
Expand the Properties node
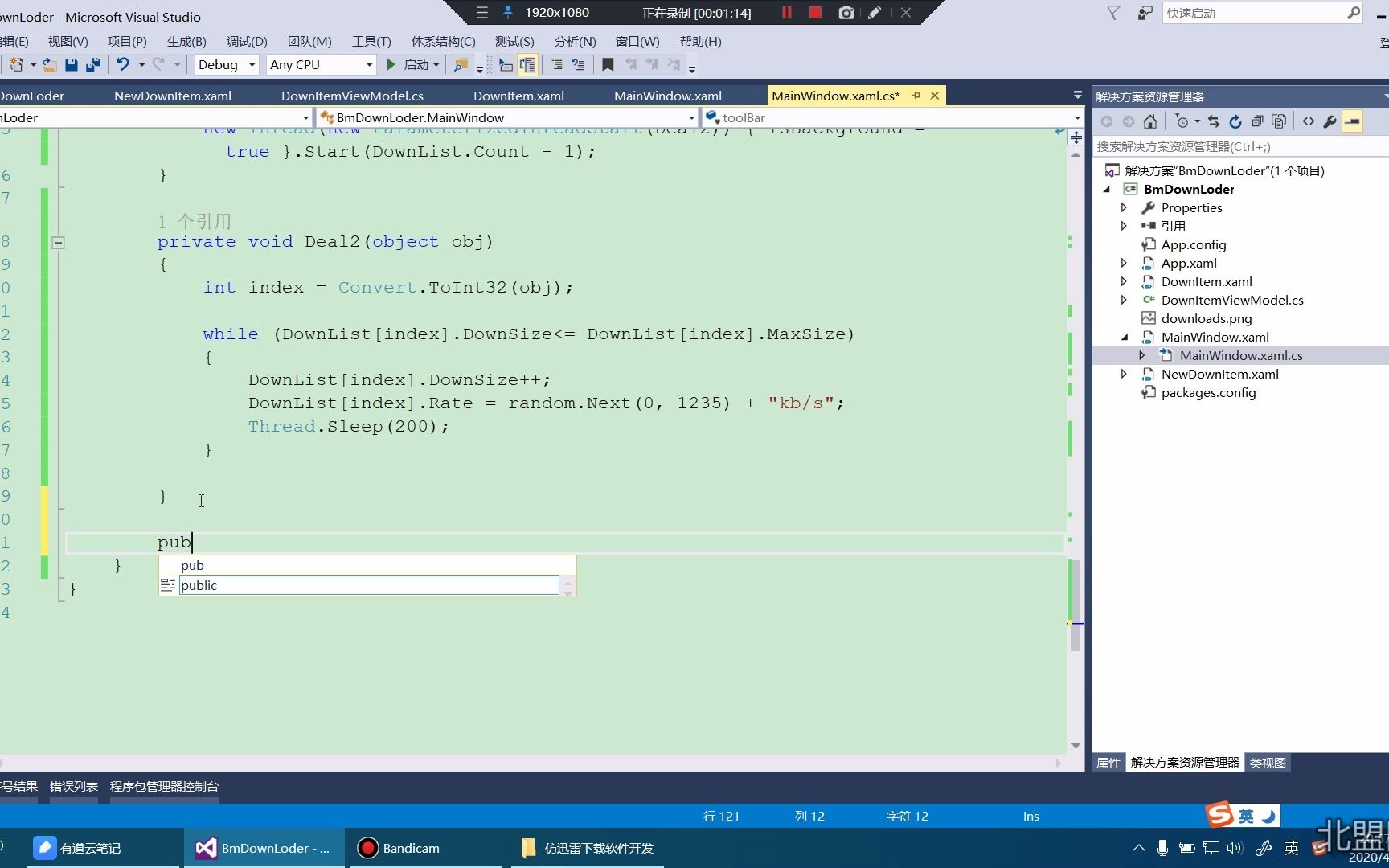point(1124,207)
